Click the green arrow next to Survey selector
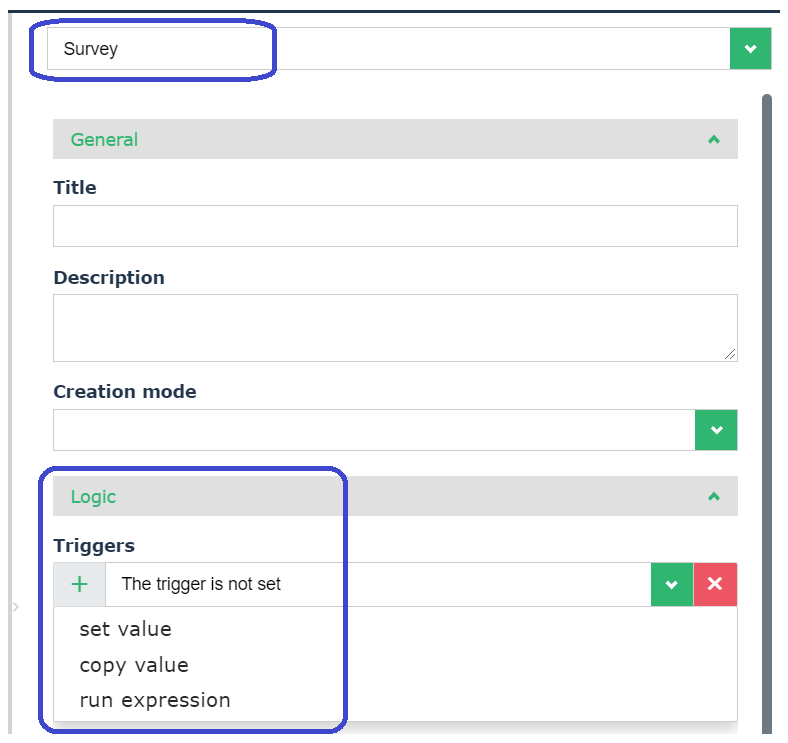 pos(750,48)
